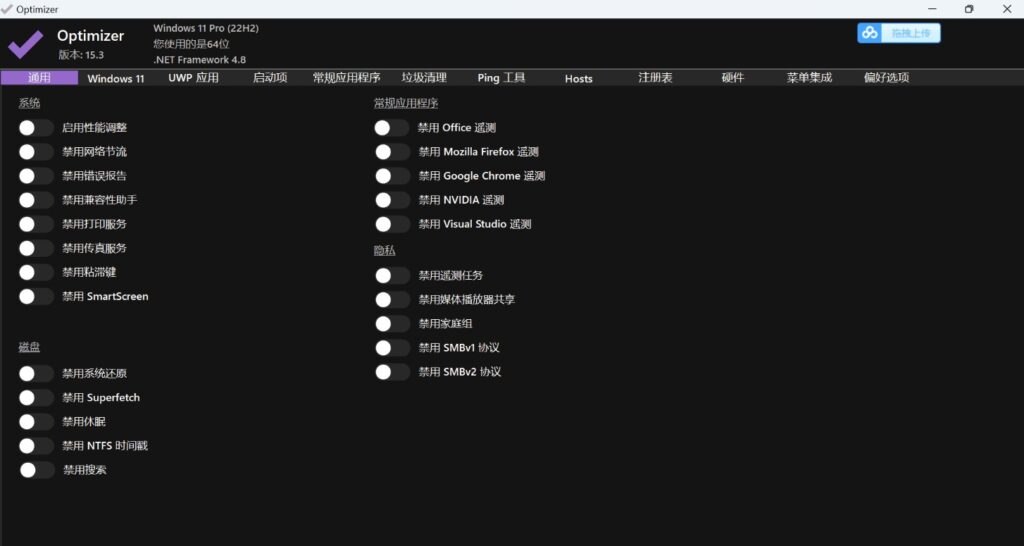
Task: Open the 菜单集成 tab
Action: pos(810,78)
